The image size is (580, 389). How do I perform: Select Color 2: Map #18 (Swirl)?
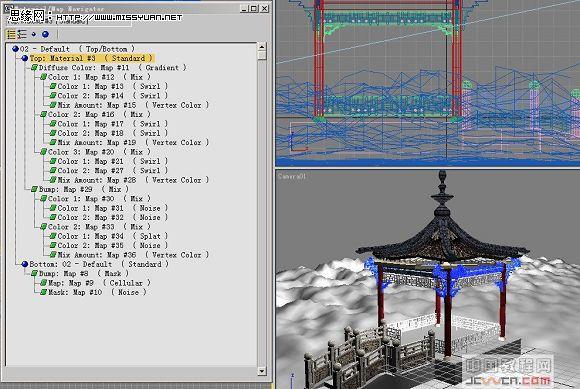(x=112, y=133)
